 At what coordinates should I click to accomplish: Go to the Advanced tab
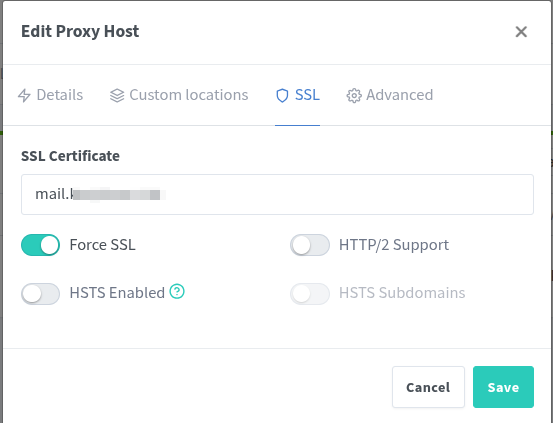(x=400, y=95)
